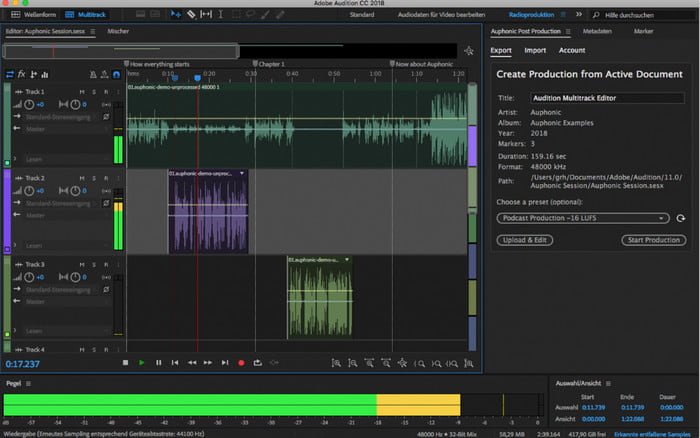Open Track 1 input Standard-Stereoeingang dropdown
700x438 pixels.
pos(61,117)
